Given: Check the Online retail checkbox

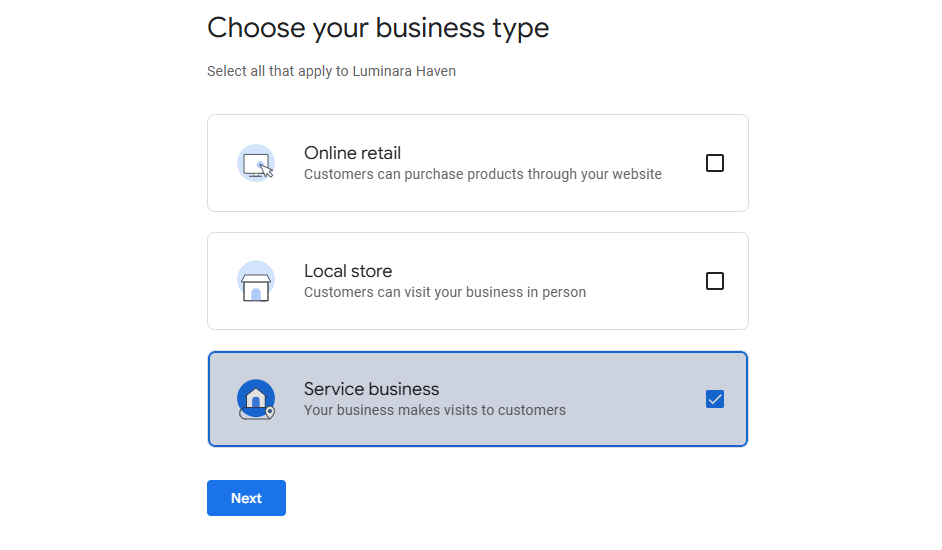Looking at the screenshot, I should click(x=714, y=163).
